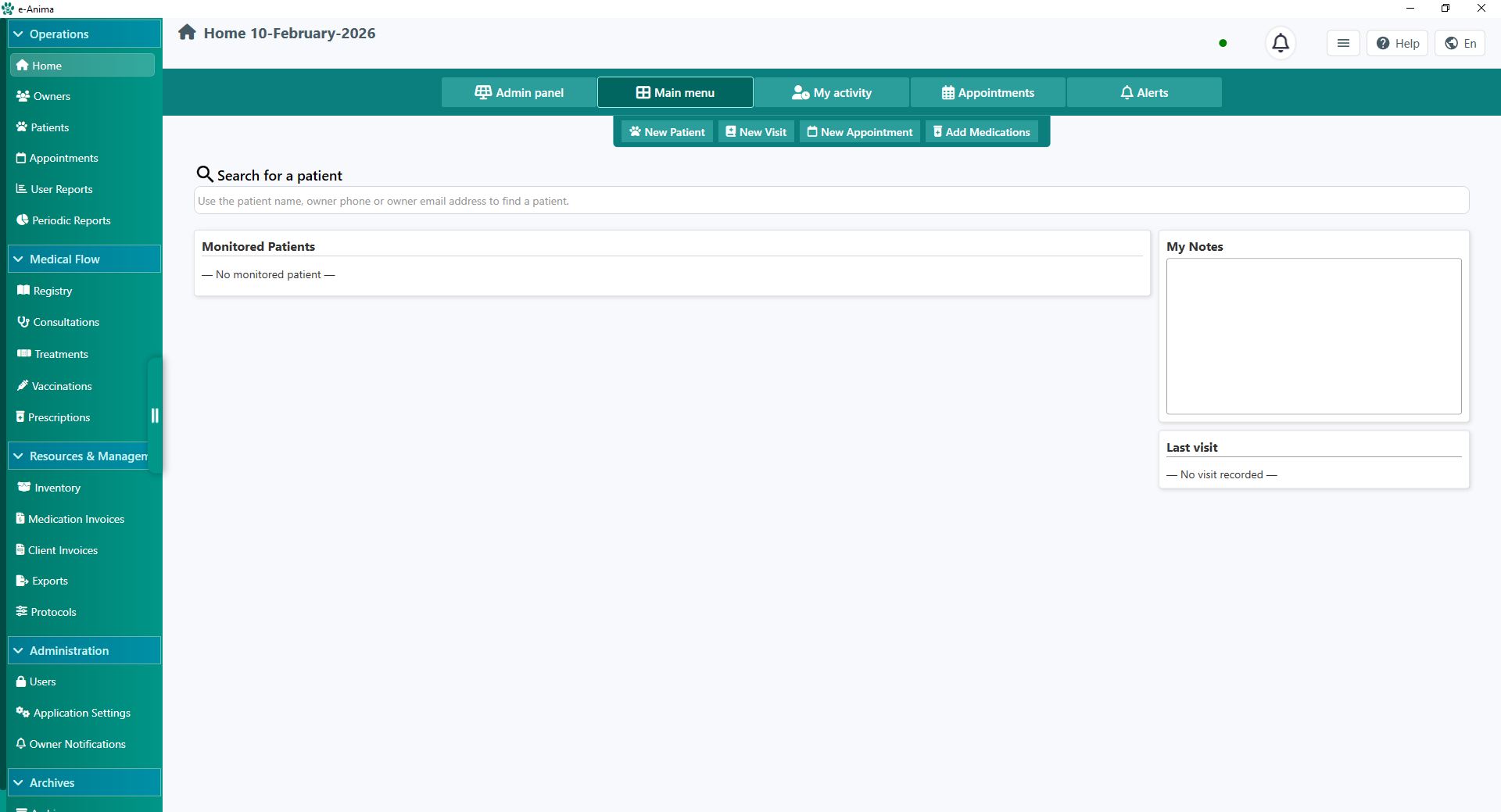Collapse the Medical Flow section

(x=84, y=259)
